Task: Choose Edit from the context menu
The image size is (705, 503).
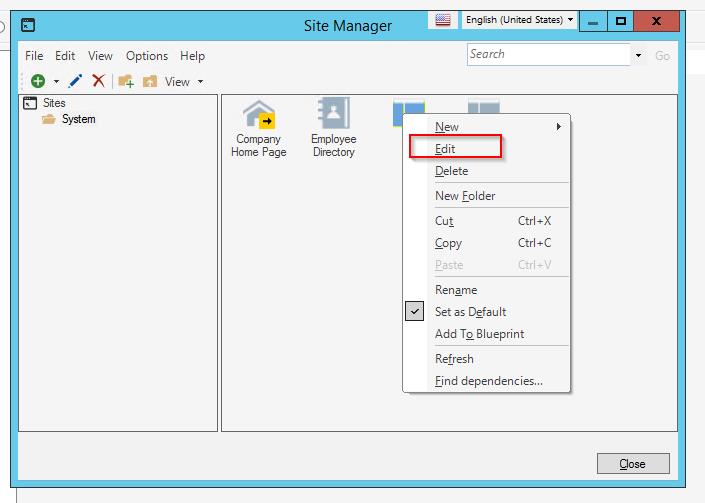Action: point(446,149)
